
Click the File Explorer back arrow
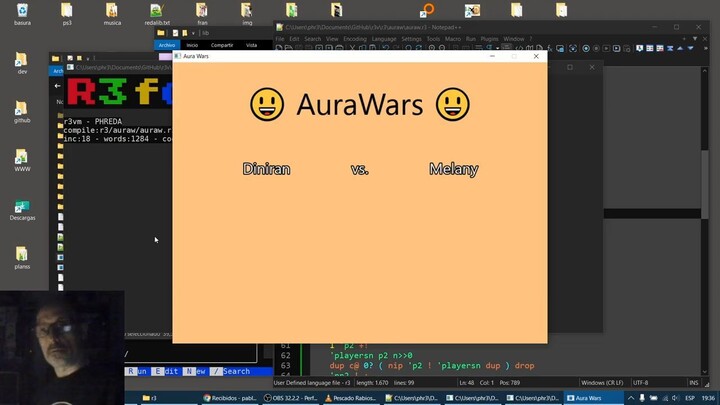coord(57,86)
